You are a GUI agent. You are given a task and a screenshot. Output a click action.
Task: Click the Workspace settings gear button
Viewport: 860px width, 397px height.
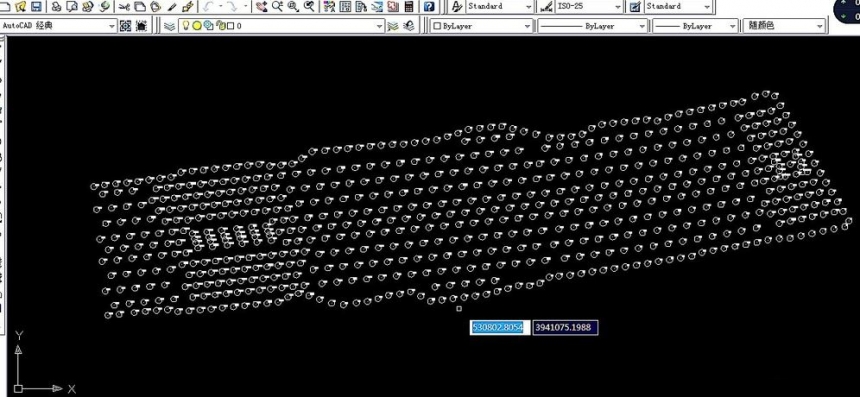pos(126,26)
